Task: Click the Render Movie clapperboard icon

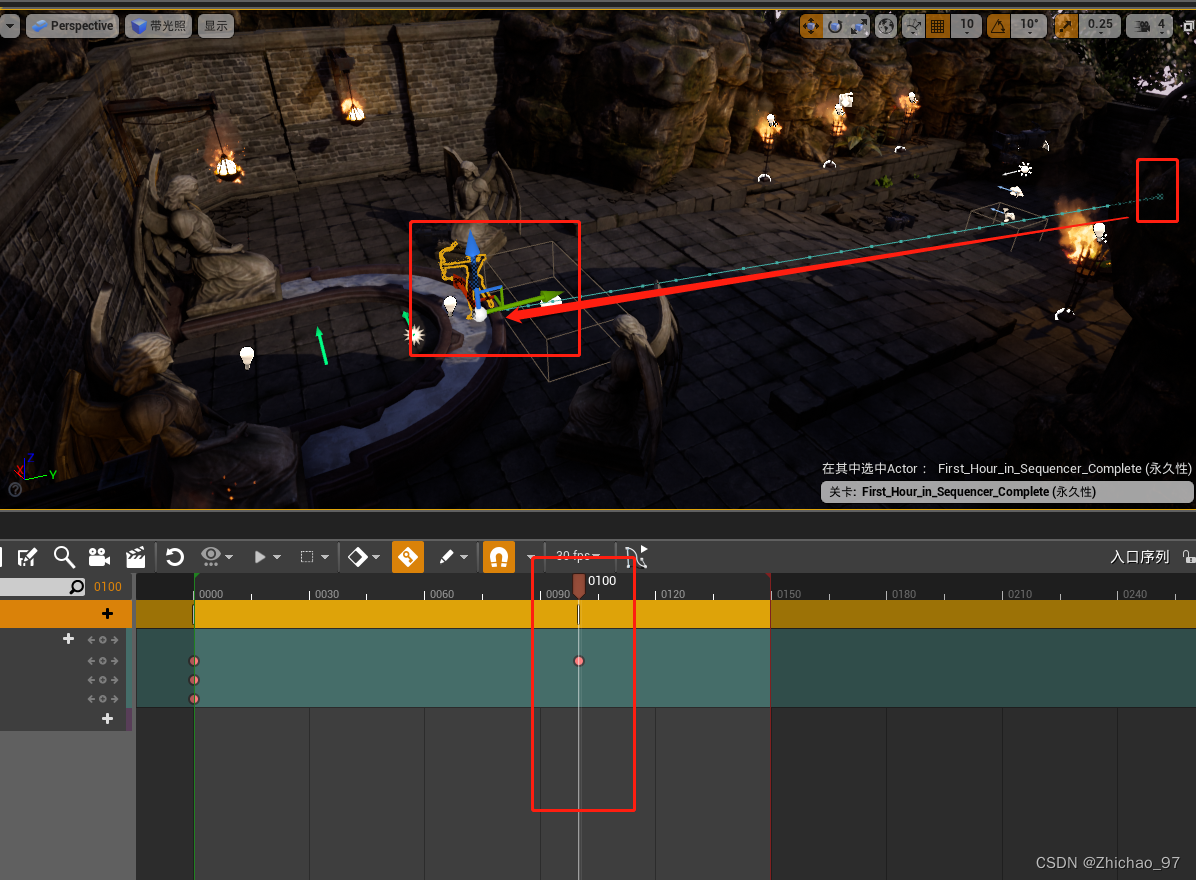Action: (x=135, y=557)
